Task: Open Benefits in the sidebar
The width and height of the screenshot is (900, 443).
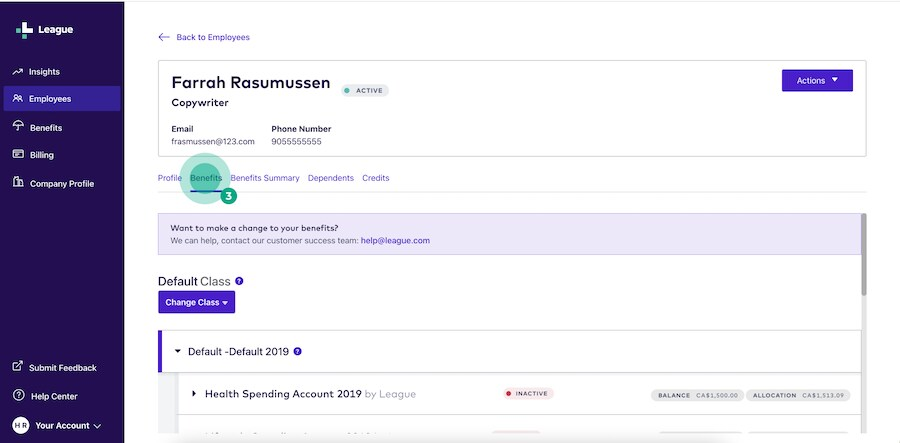Action: click(46, 127)
